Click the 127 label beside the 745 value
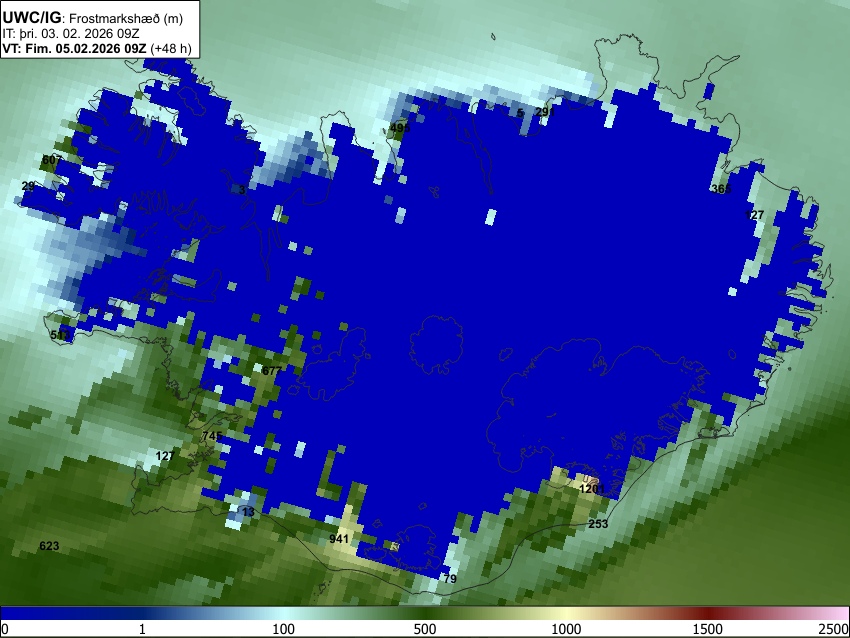 (165, 456)
